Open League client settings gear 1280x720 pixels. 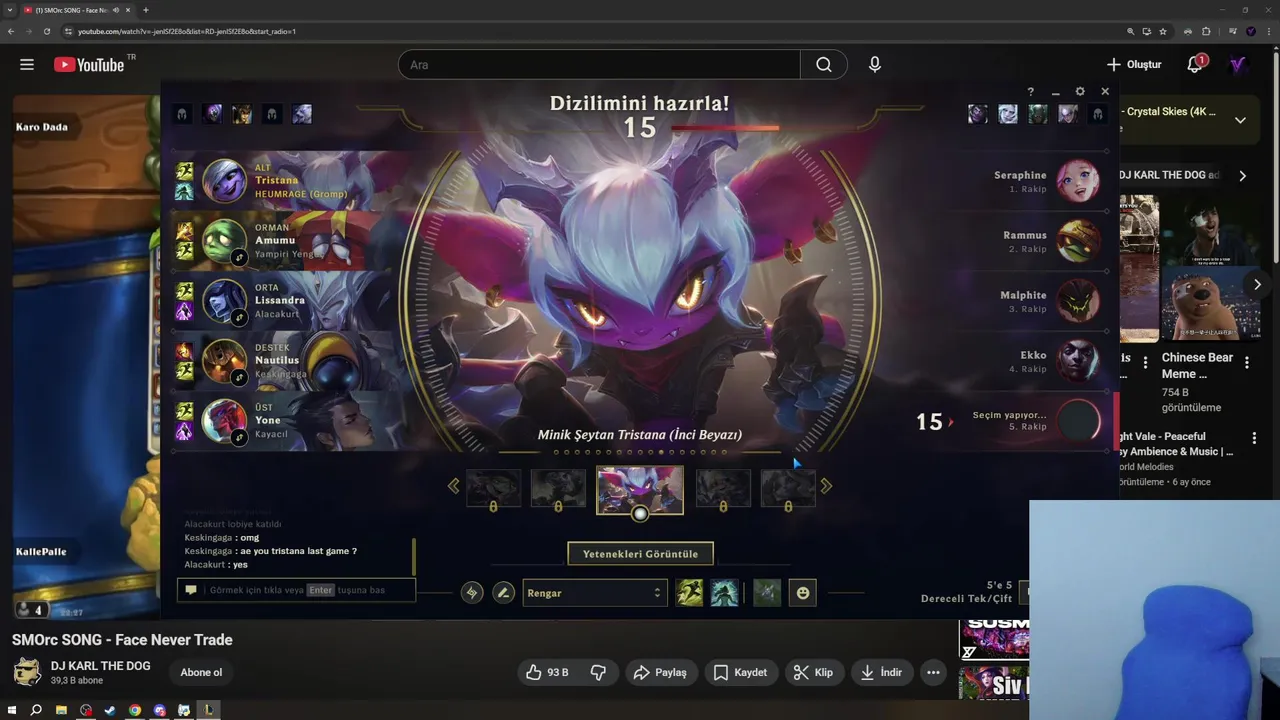[x=1080, y=92]
